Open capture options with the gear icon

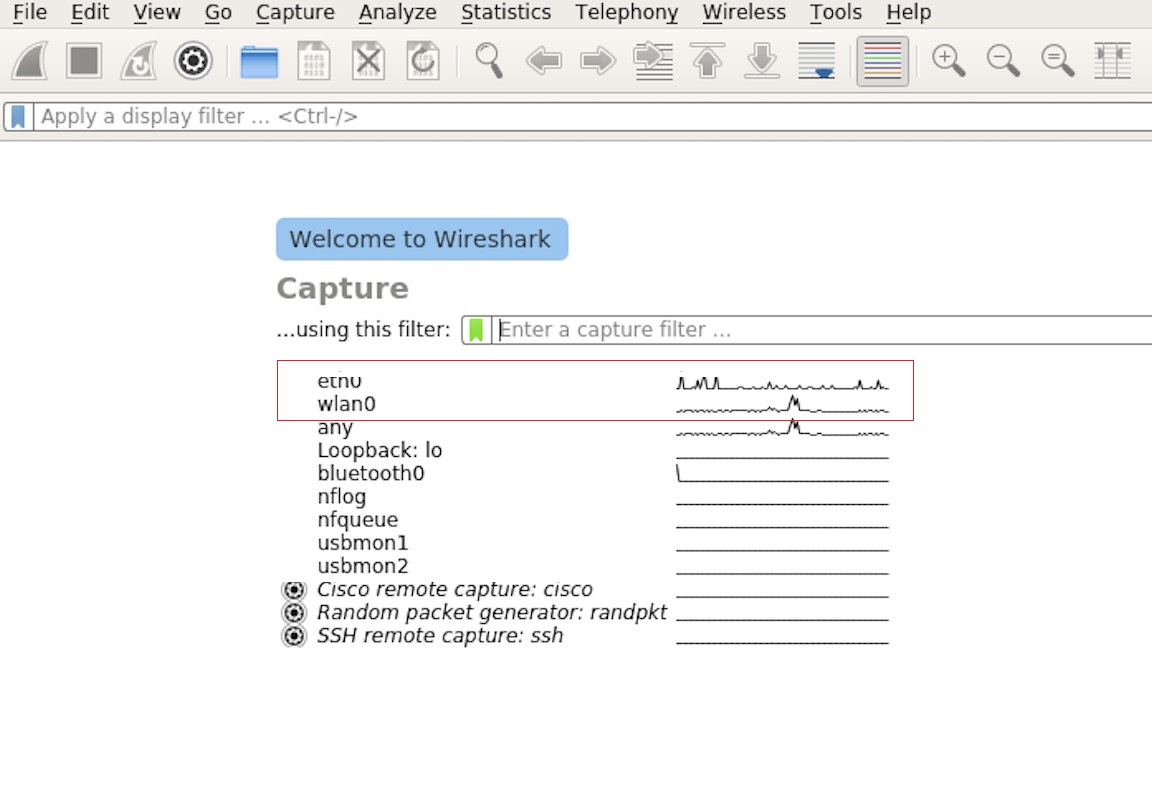[x=194, y=60]
